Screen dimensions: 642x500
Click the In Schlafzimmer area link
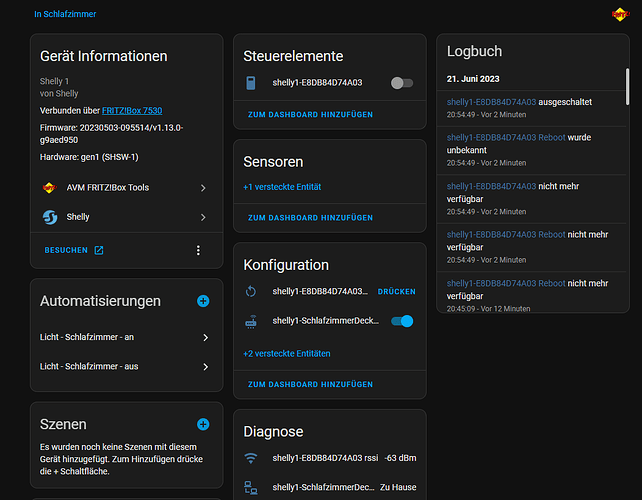65,15
